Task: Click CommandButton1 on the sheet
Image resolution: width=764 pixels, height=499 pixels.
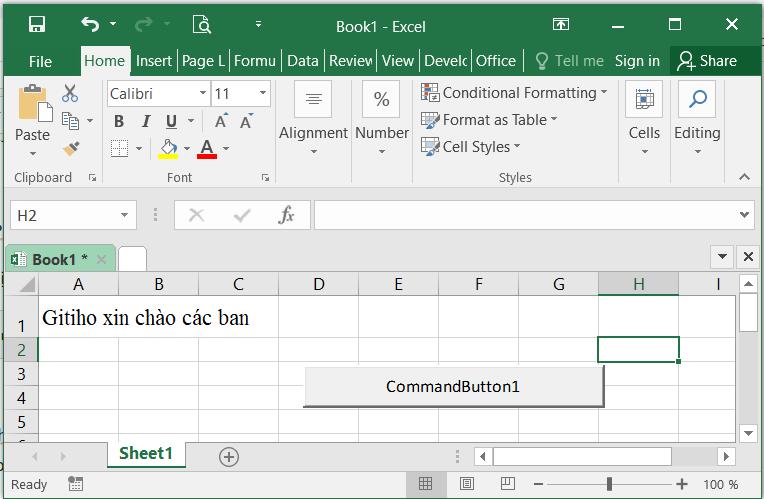Action: (x=453, y=386)
